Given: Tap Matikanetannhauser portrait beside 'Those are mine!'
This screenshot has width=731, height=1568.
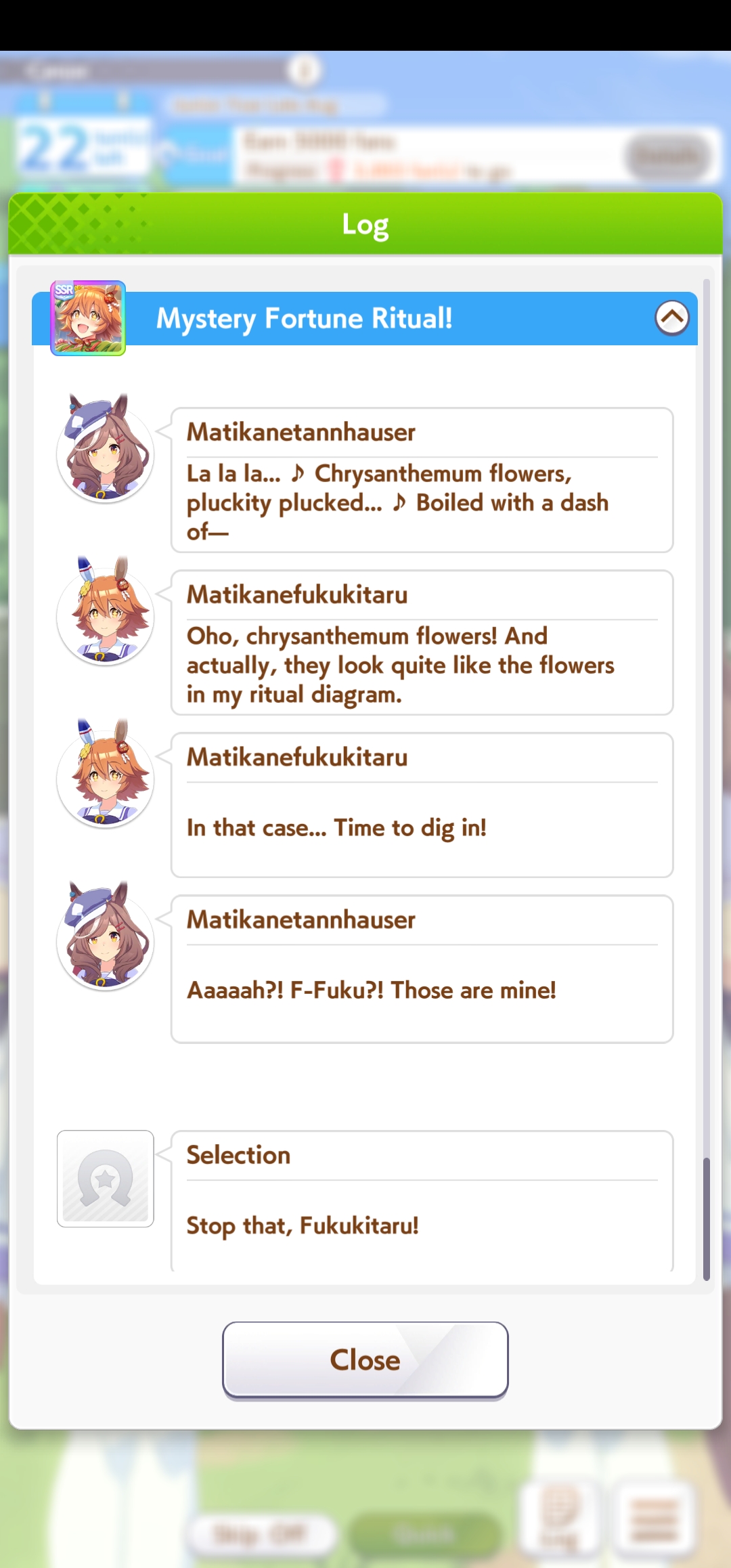Looking at the screenshot, I should click(105, 936).
